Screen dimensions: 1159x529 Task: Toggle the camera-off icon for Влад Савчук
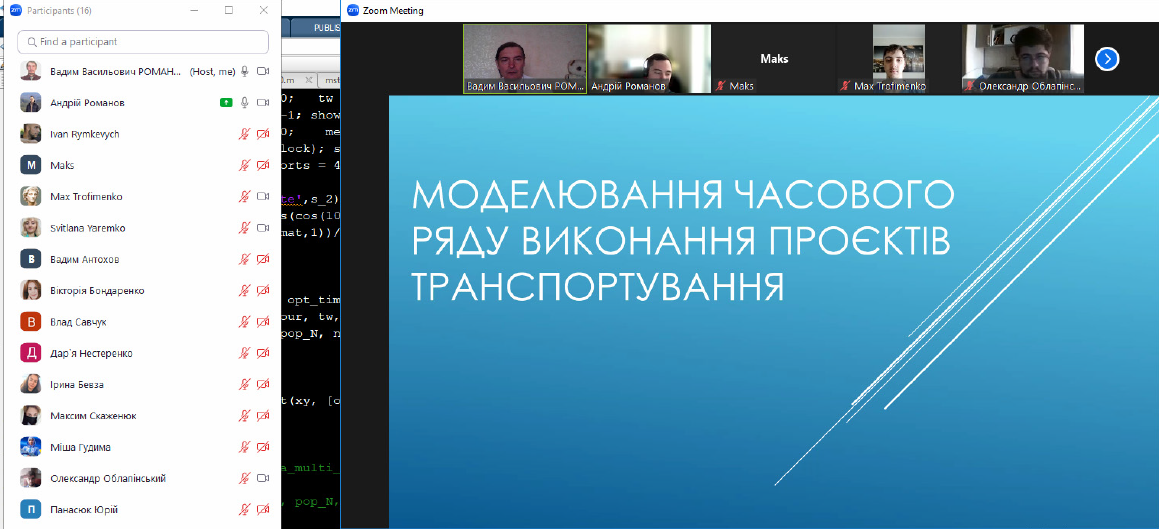pyautogui.click(x=263, y=322)
